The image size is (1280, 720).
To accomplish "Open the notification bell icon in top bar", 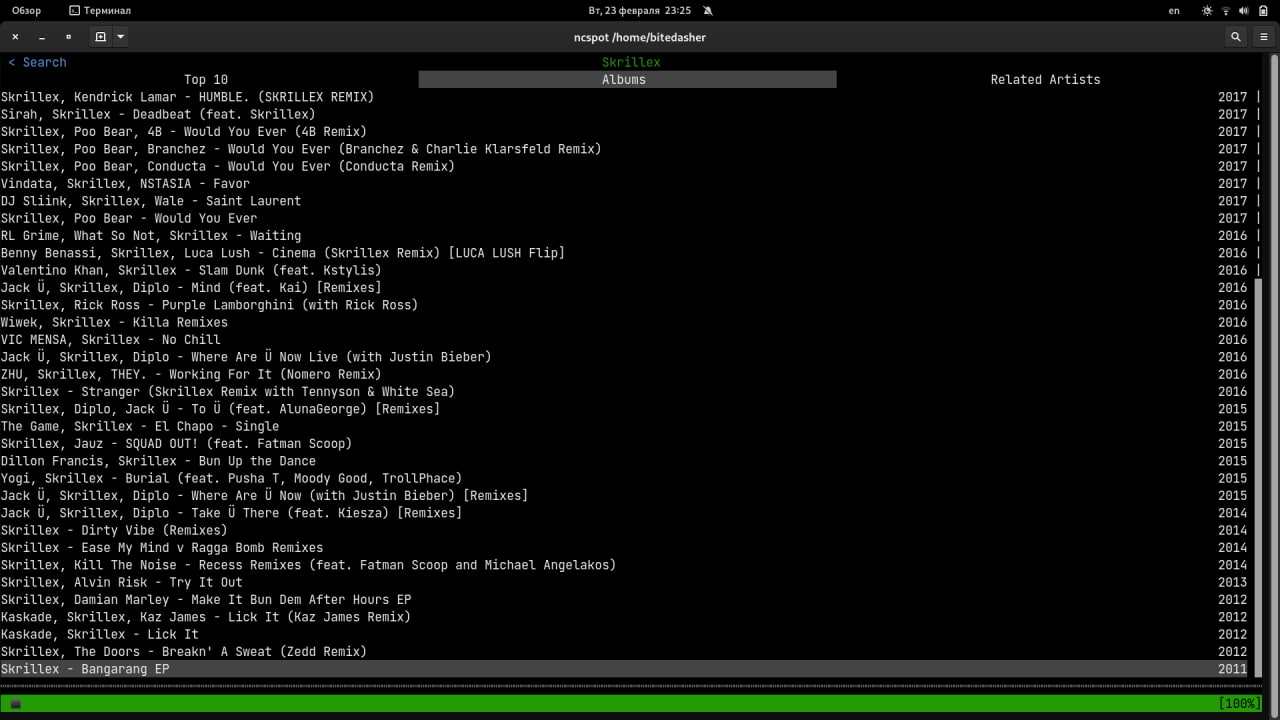I will click(x=708, y=11).
